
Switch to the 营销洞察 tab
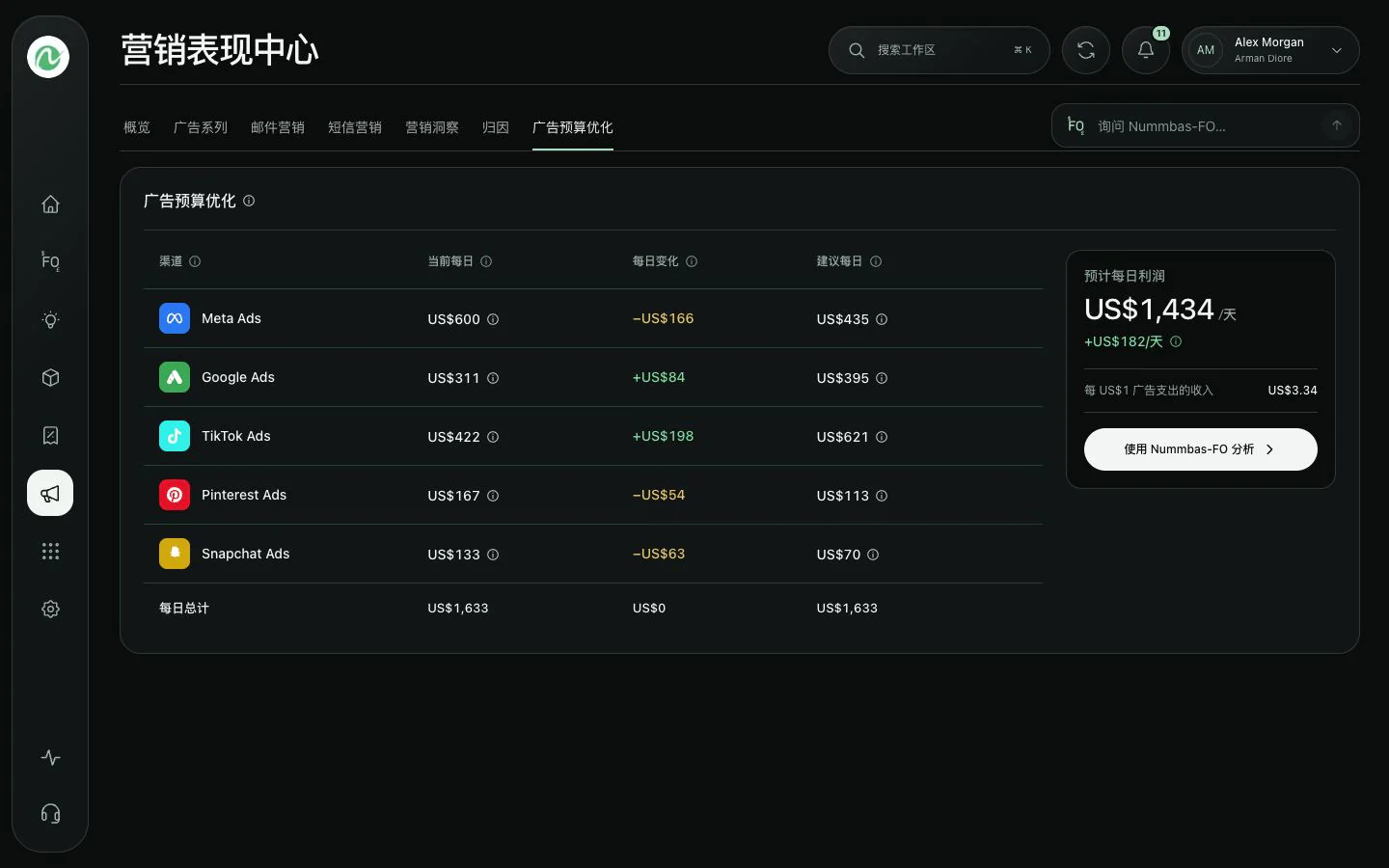tap(432, 127)
